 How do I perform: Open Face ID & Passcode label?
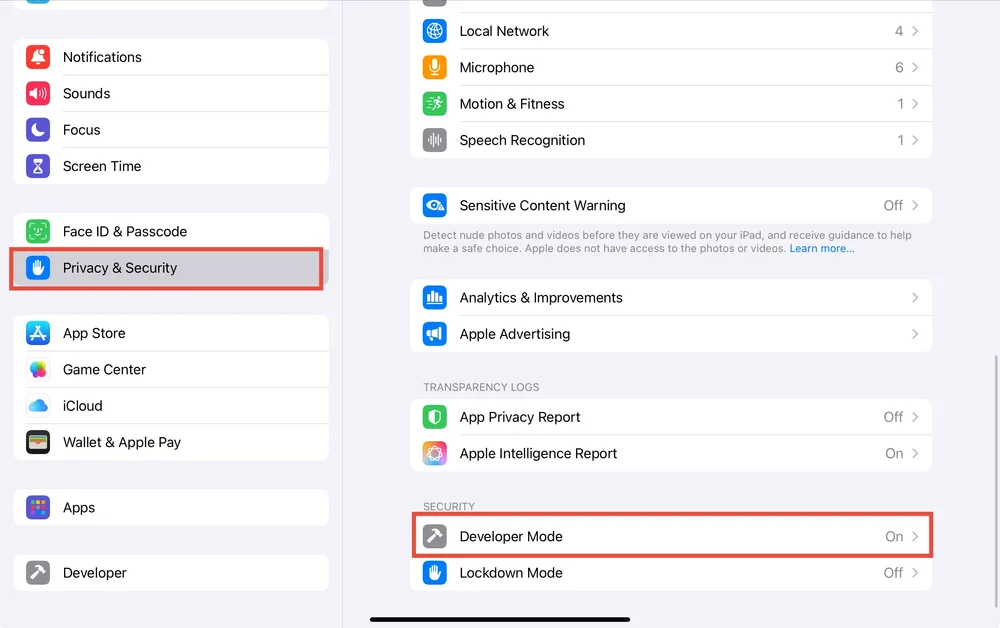tap(125, 231)
